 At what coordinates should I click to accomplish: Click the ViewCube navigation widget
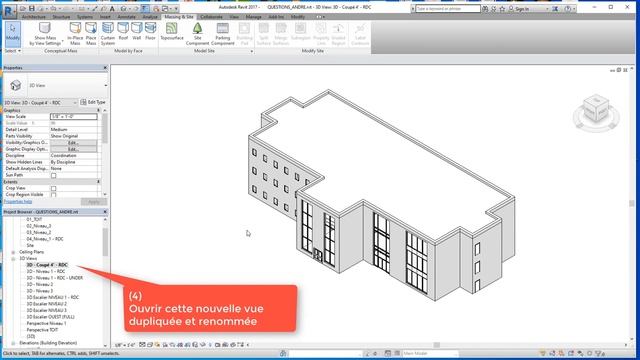click(596, 112)
